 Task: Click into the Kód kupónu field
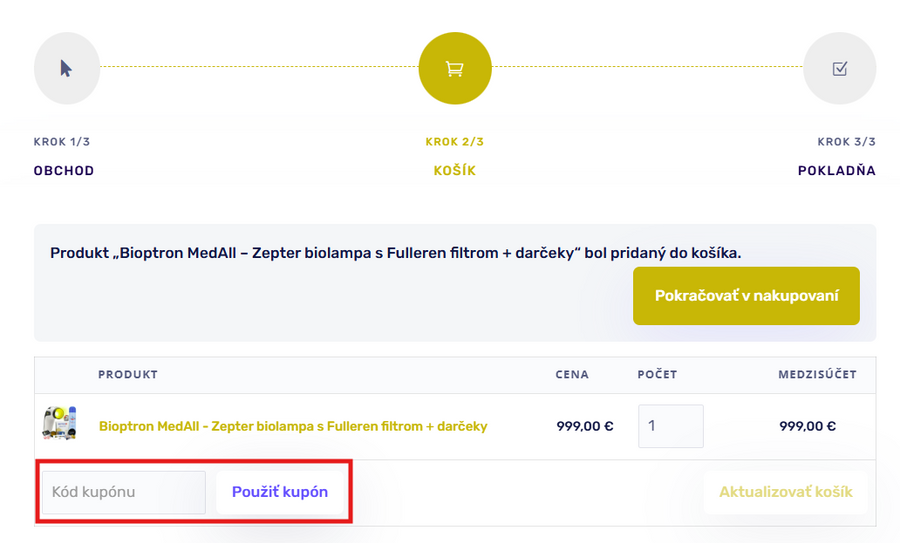click(x=123, y=492)
